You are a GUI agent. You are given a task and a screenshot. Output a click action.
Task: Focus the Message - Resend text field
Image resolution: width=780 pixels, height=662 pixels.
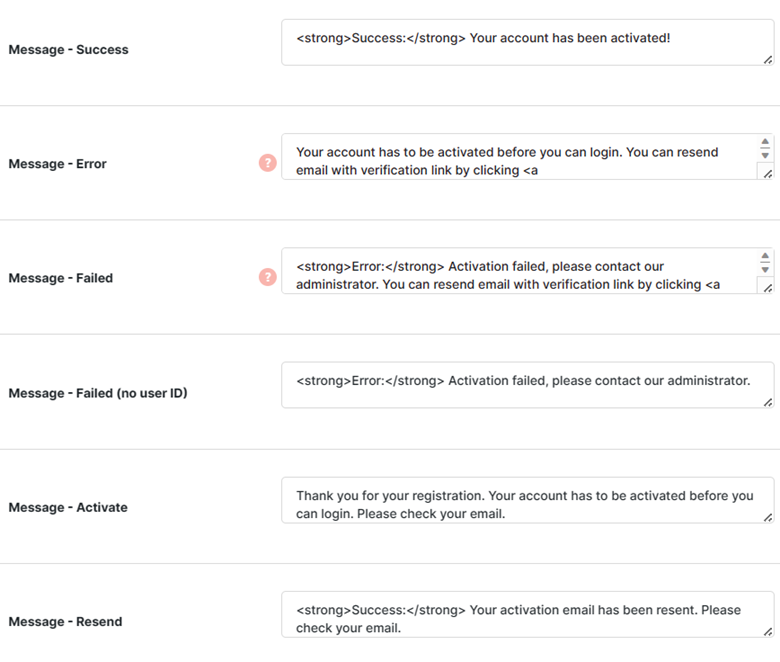tap(527, 614)
